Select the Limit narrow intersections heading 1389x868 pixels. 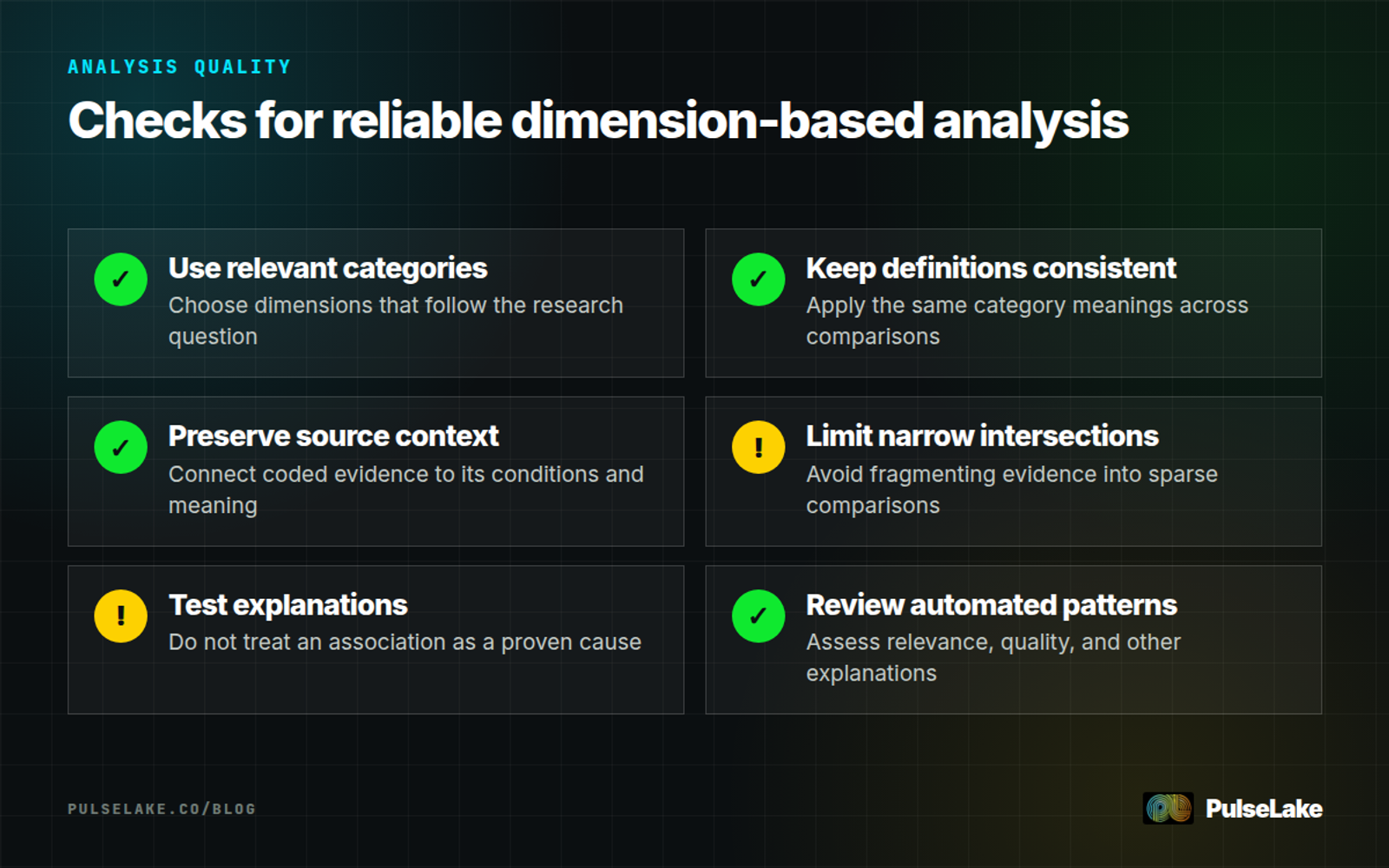[982, 436]
